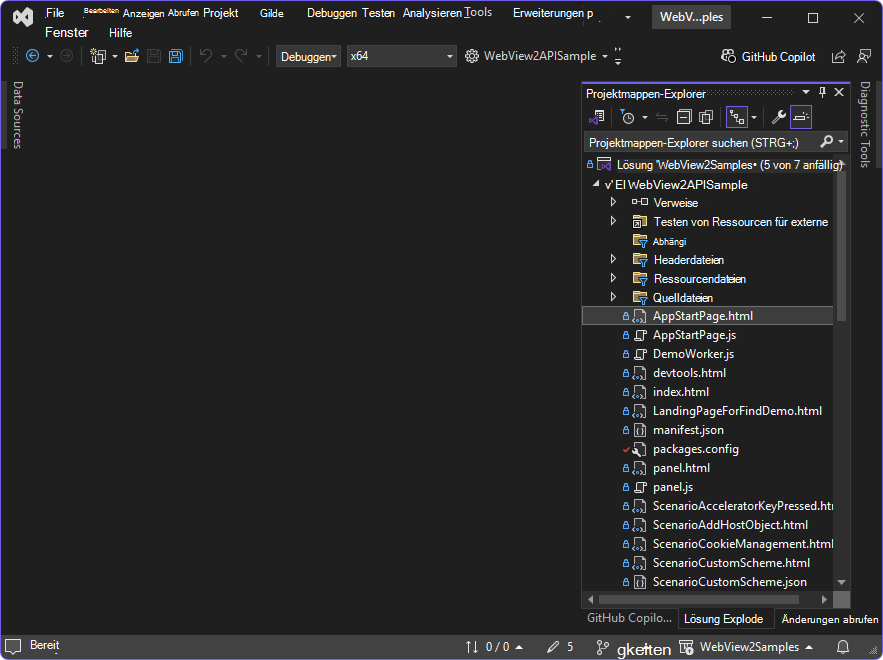Click the open folder toolbar icon
The height and width of the screenshot is (660, 883).
pos(131,56)
